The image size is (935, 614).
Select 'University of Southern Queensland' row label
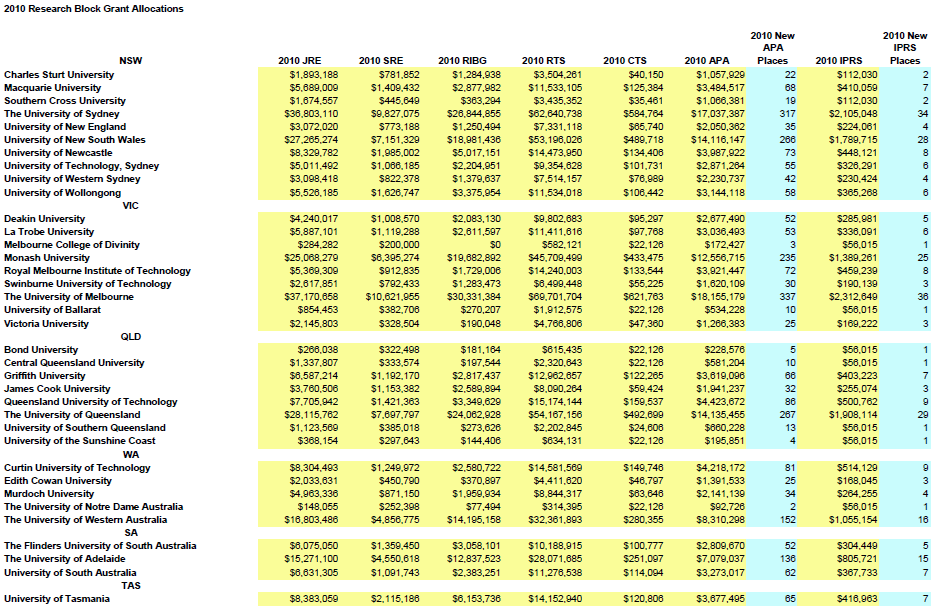pyautogui.click(x=85, y=428)
